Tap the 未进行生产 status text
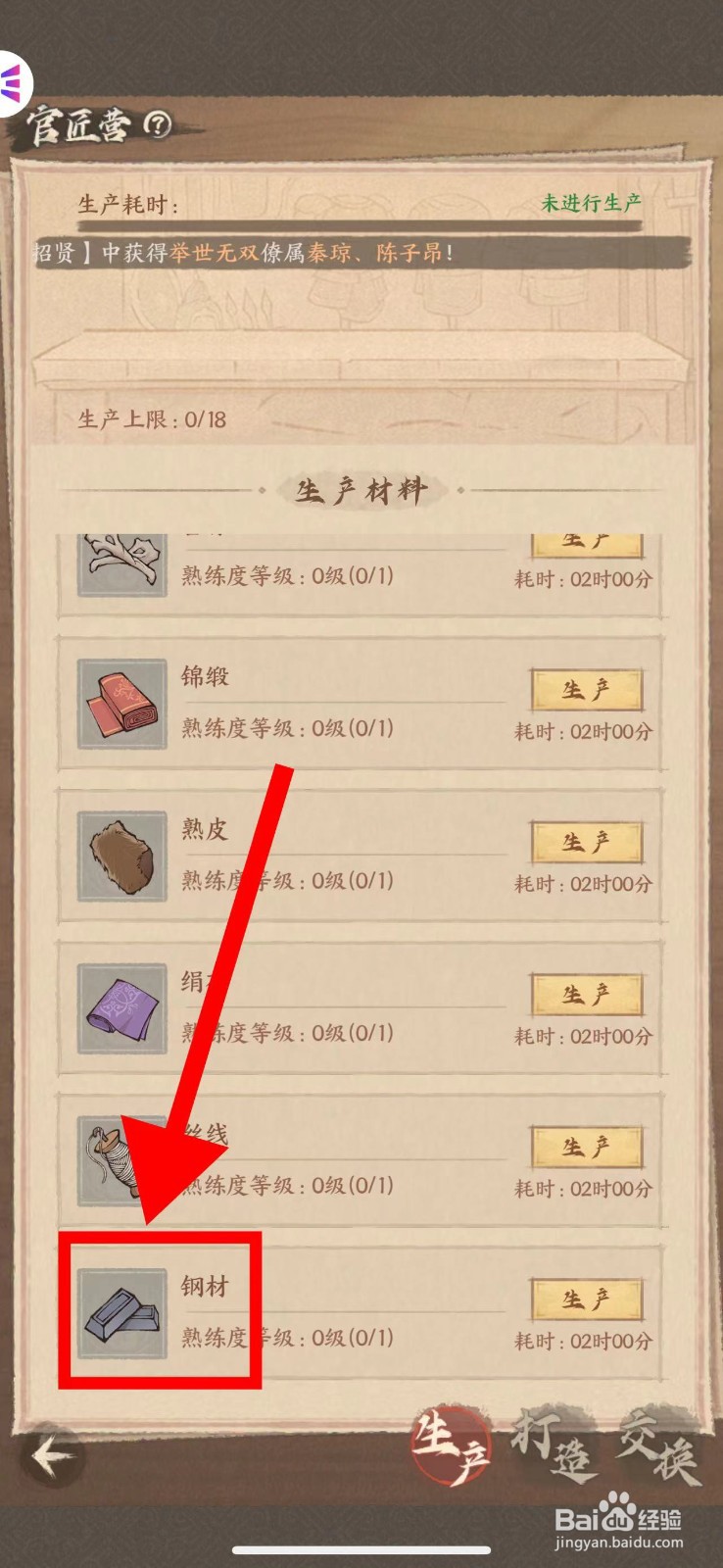The width and height of the screenshot is (723, 1568). pos(591,203)
